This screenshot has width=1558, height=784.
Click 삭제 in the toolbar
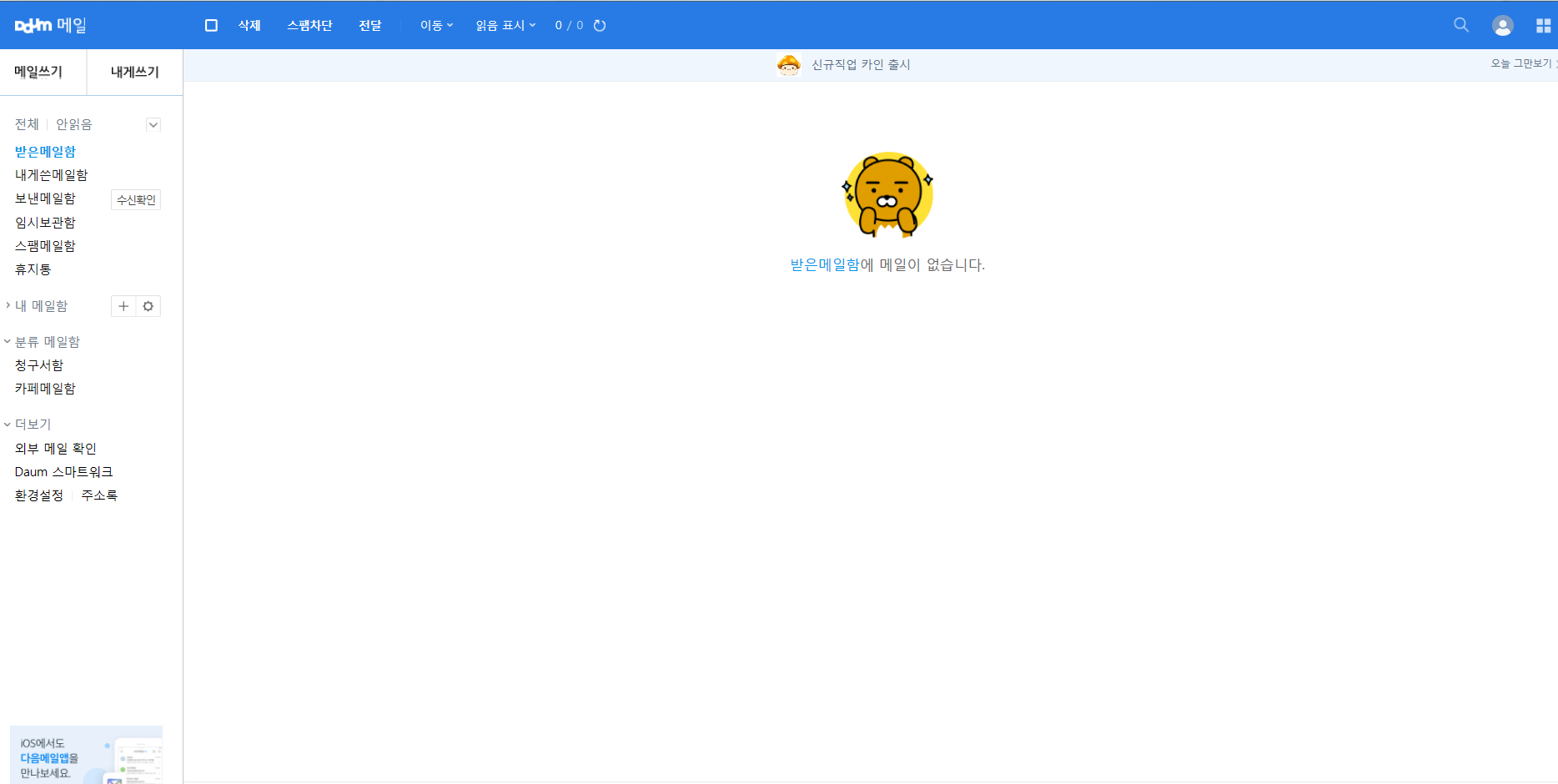tap(249, 26)
